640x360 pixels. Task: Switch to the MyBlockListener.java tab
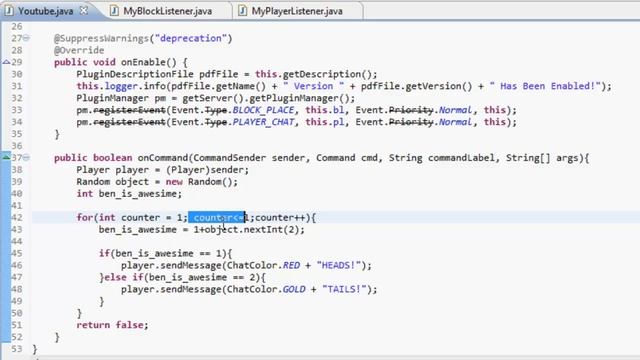tap(168, 11)
